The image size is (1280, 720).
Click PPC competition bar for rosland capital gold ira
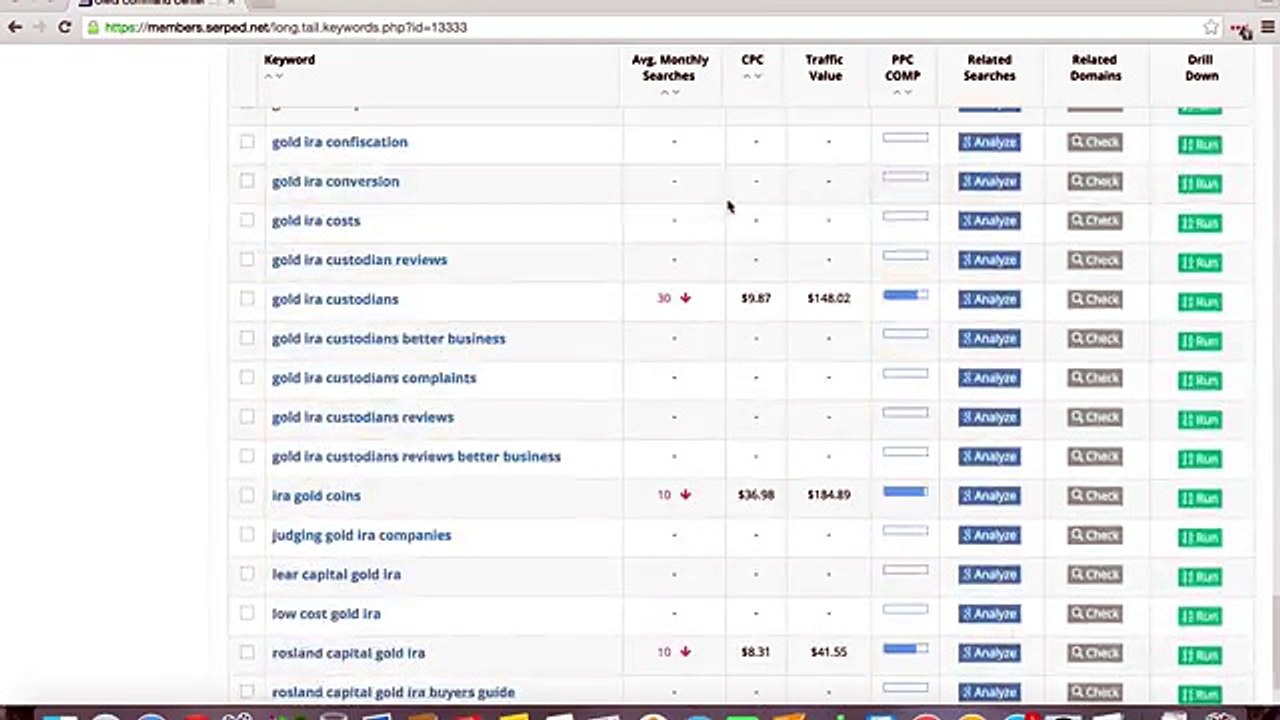click(906, 649)
